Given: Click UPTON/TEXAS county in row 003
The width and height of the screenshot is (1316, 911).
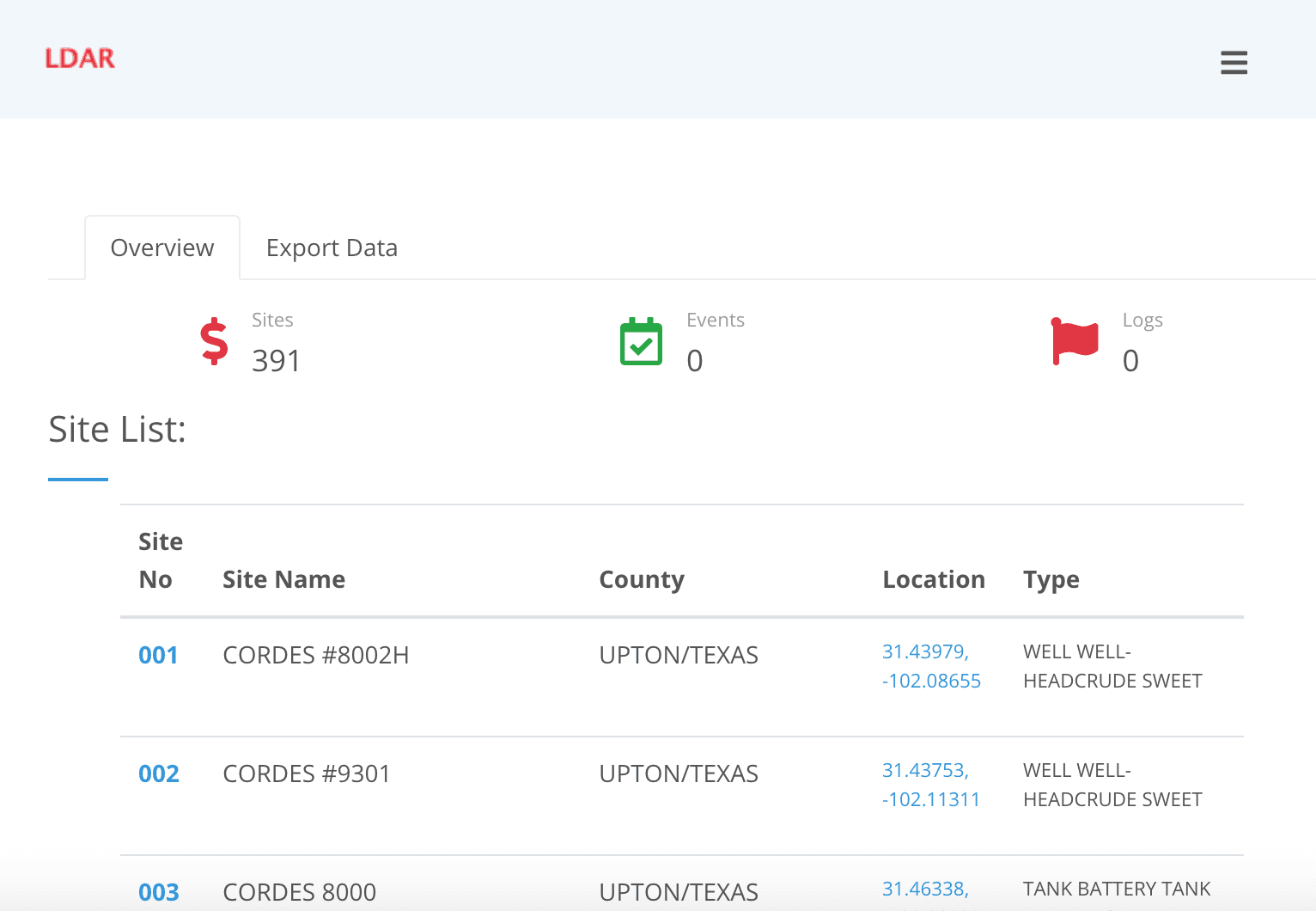Looking at the screenshot, I should [679, 892].
